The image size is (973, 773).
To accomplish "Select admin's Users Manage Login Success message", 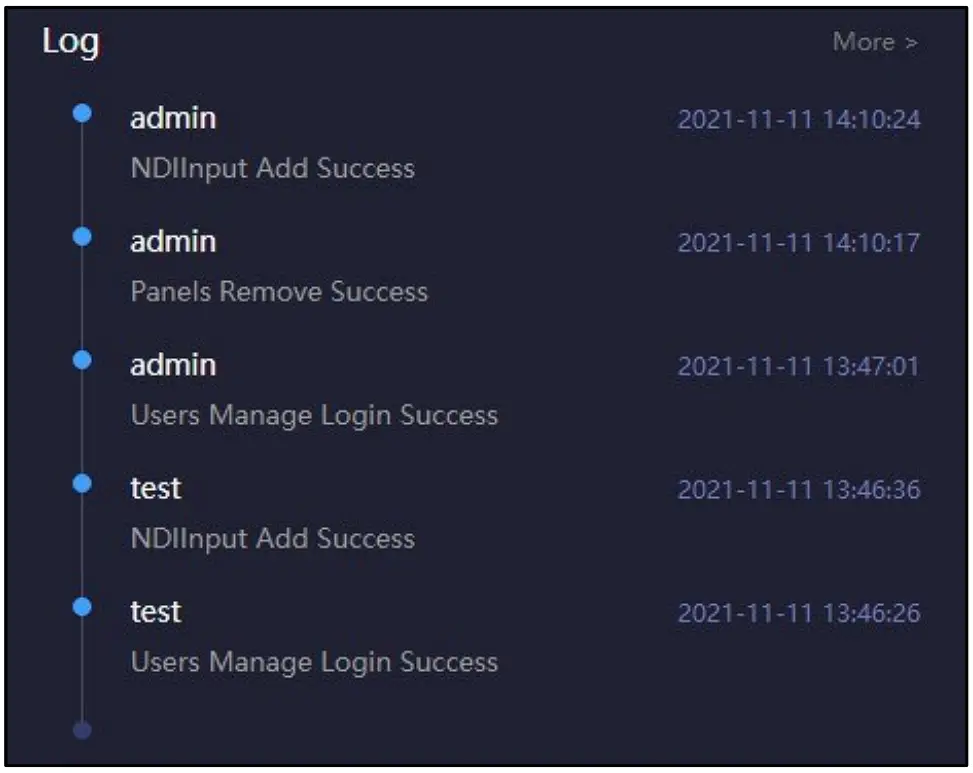I will 314,415.
